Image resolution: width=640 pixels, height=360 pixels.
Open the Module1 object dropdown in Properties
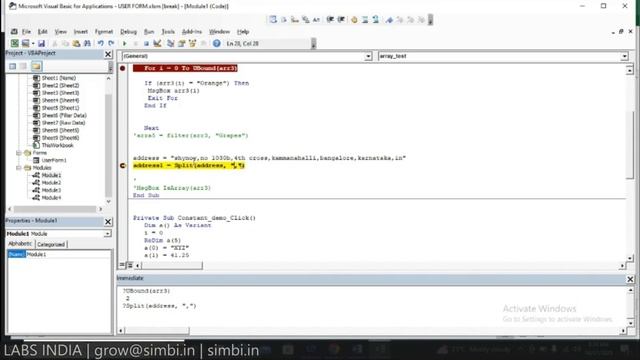107,233
